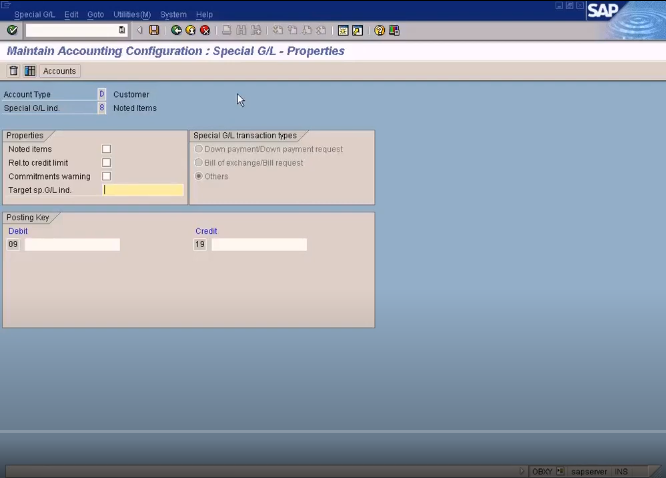This screenshot has width=666, height=478.
Task: Expand the status bar with the triangle arrow
Action: point(522,471)
